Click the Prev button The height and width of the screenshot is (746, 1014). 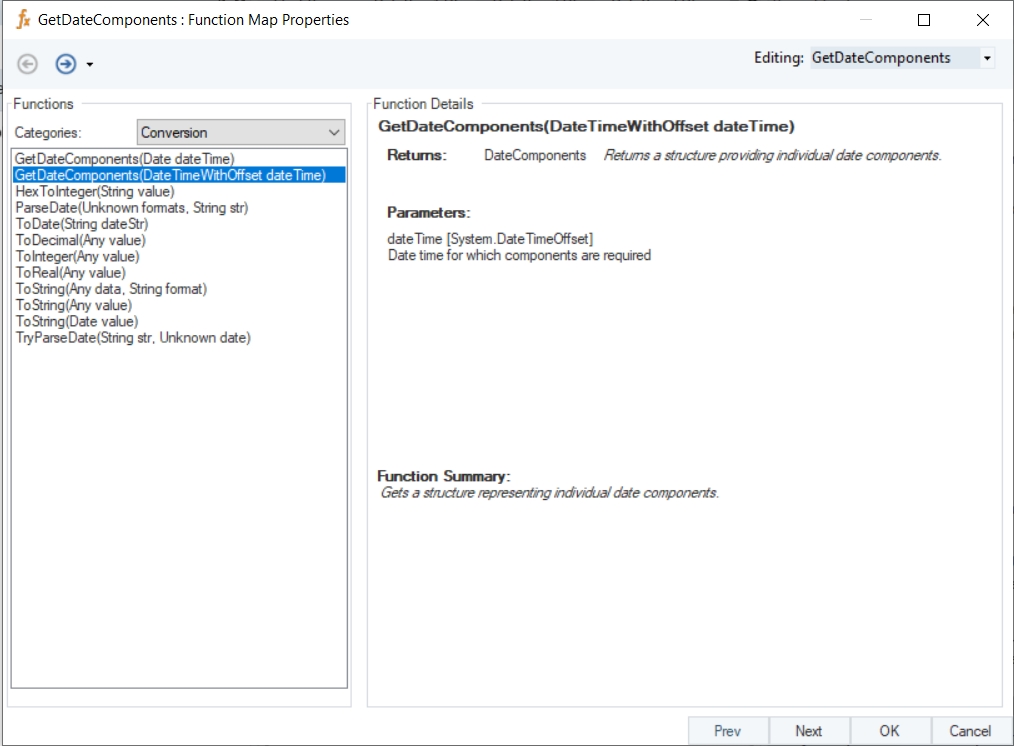pos(727,731)
